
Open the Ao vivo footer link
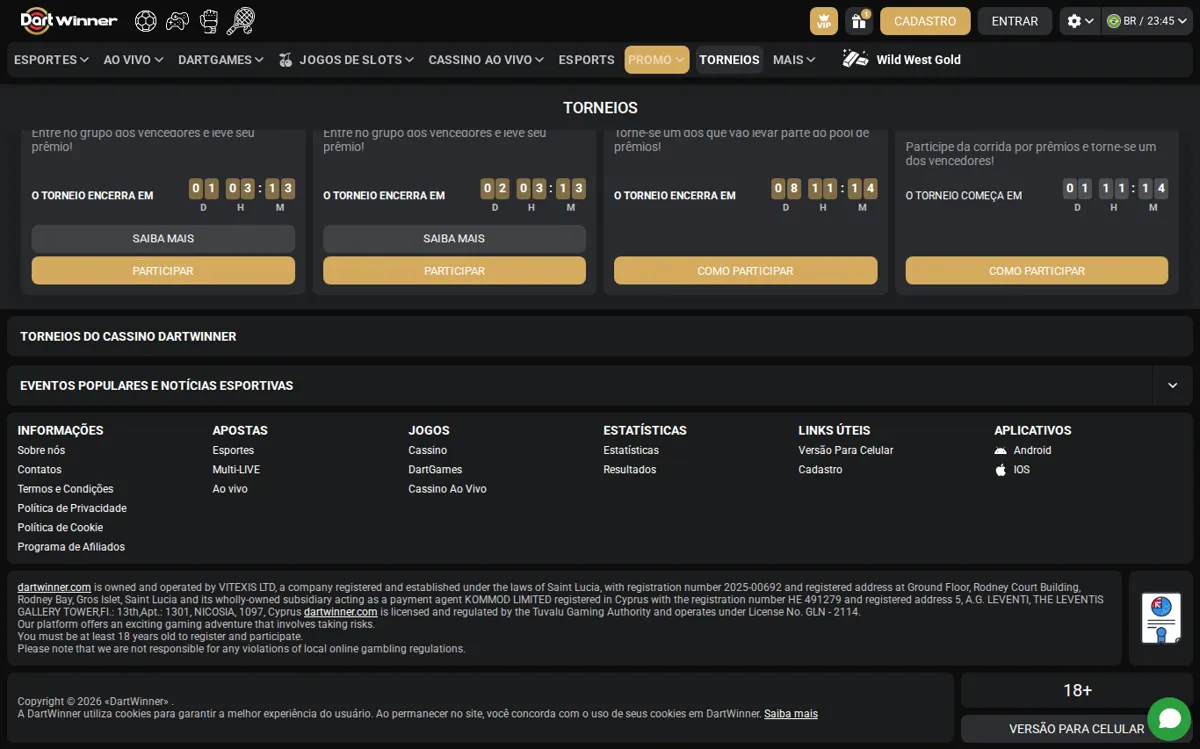pos(230,489)
